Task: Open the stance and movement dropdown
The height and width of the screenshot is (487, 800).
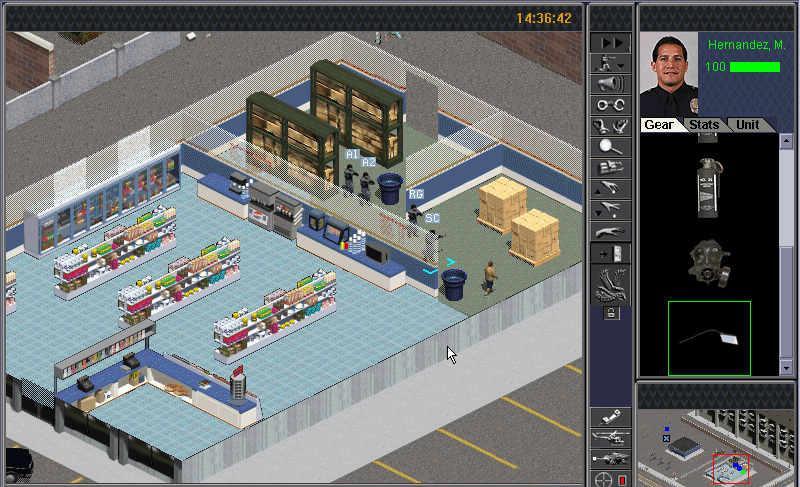Action: tap(609, 63)
